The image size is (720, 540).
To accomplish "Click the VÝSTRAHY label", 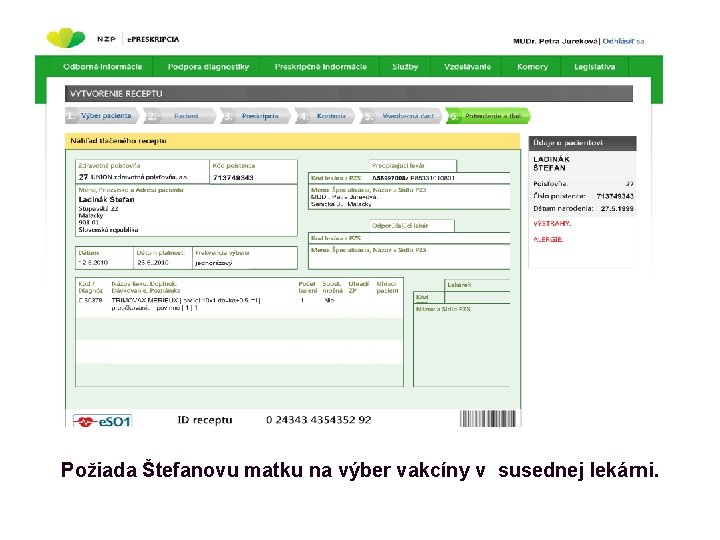I will click(x=552, y=224).
